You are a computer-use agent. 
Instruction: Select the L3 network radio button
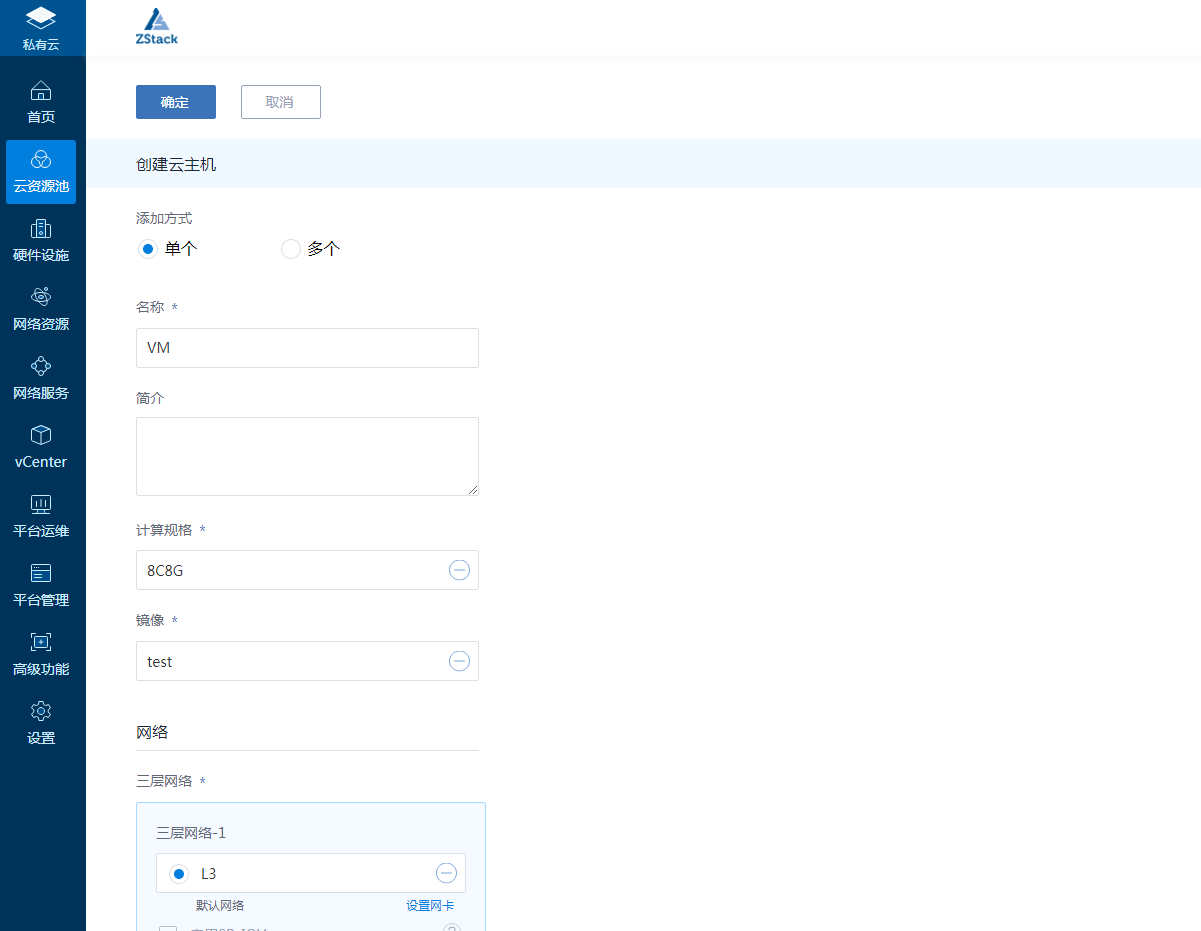click(178, 872)
